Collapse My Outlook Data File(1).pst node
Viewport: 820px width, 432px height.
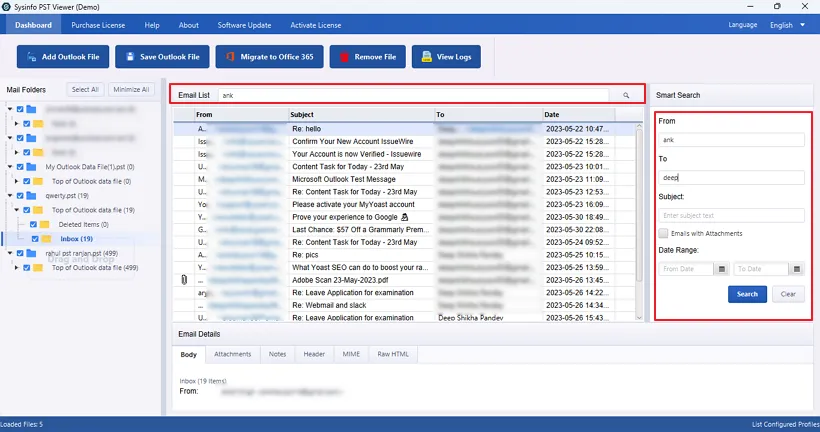pyautogui.click(x=10, y=167)
